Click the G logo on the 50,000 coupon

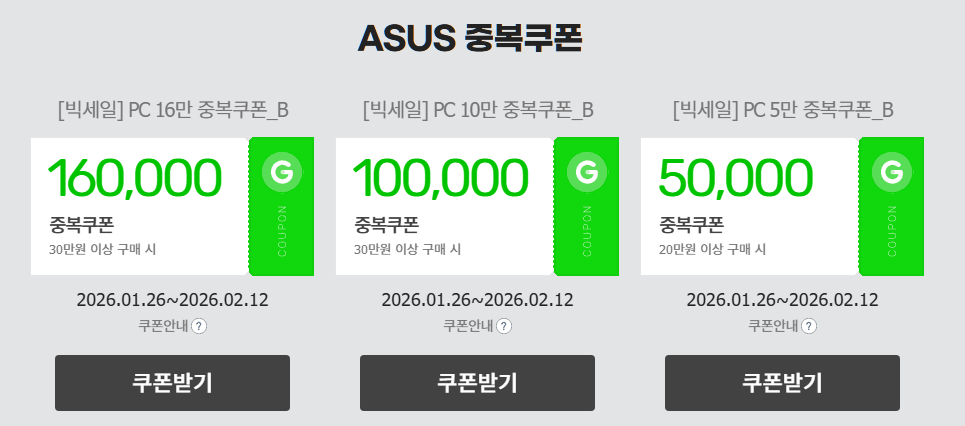pyautogui.click(x=891, y=172)
